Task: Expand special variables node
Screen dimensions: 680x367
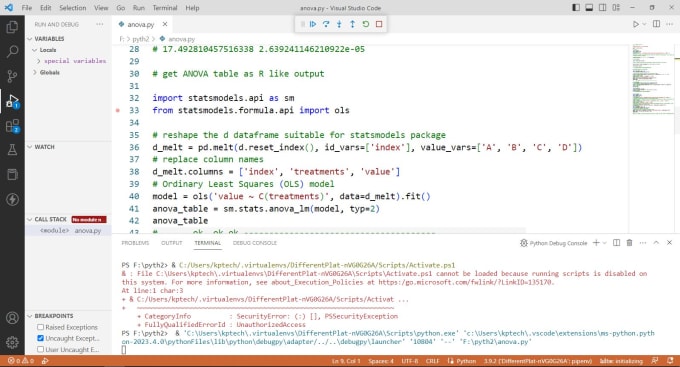Action: (39, 61)
